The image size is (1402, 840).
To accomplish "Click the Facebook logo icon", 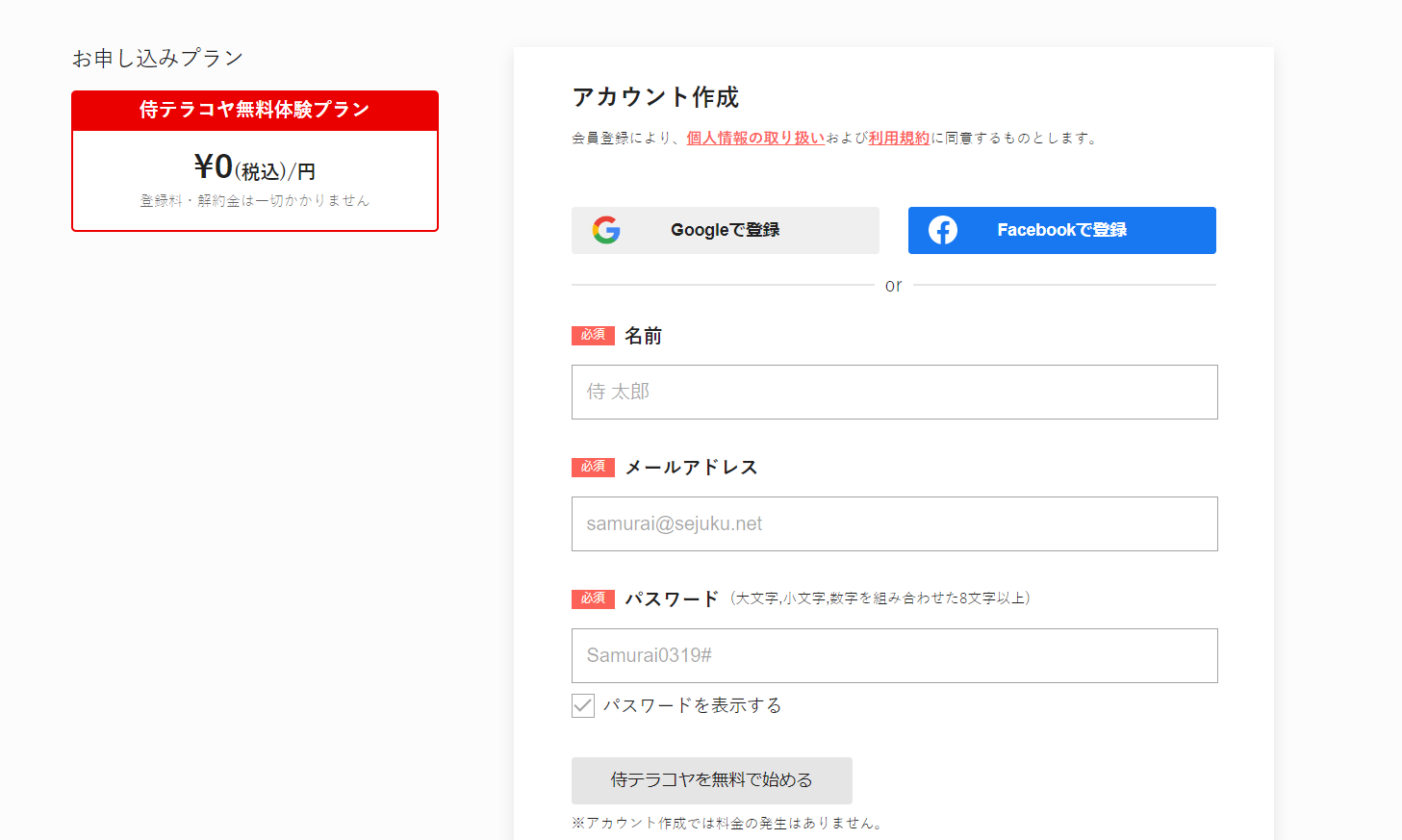I will (x=943, y=230).
